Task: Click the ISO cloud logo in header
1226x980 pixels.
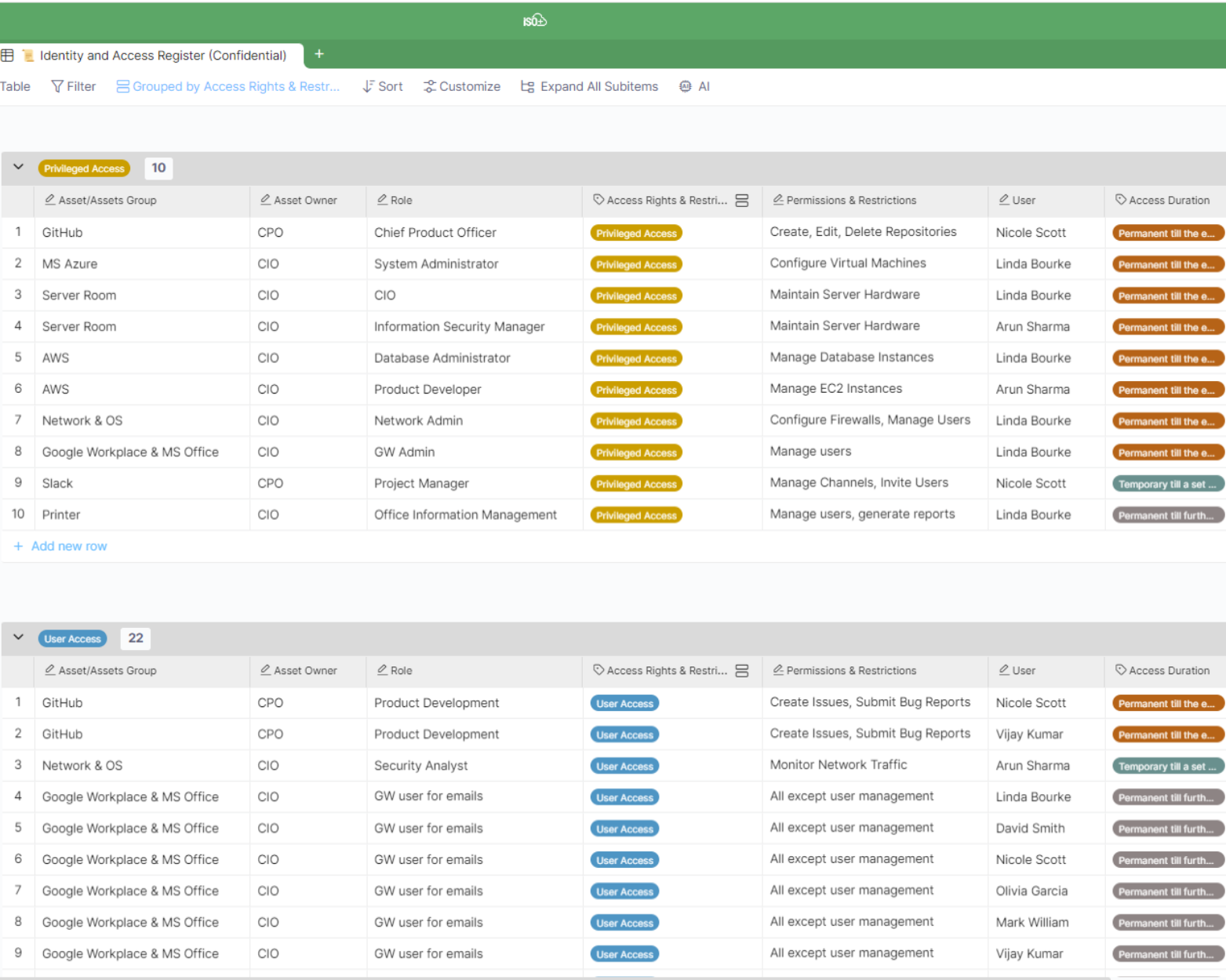Action: 535,20
